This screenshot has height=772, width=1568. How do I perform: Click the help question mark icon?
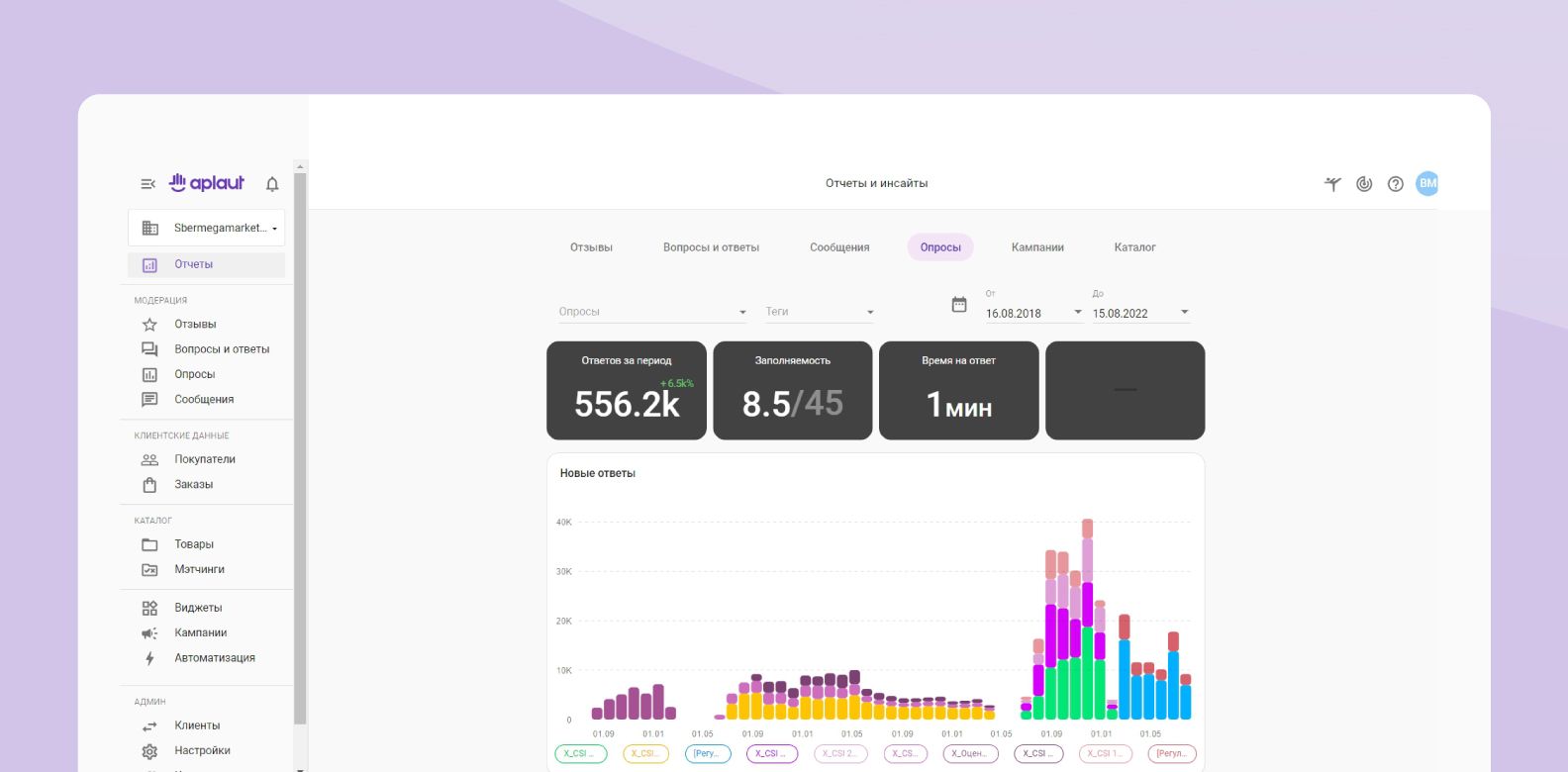point(1395,184)
